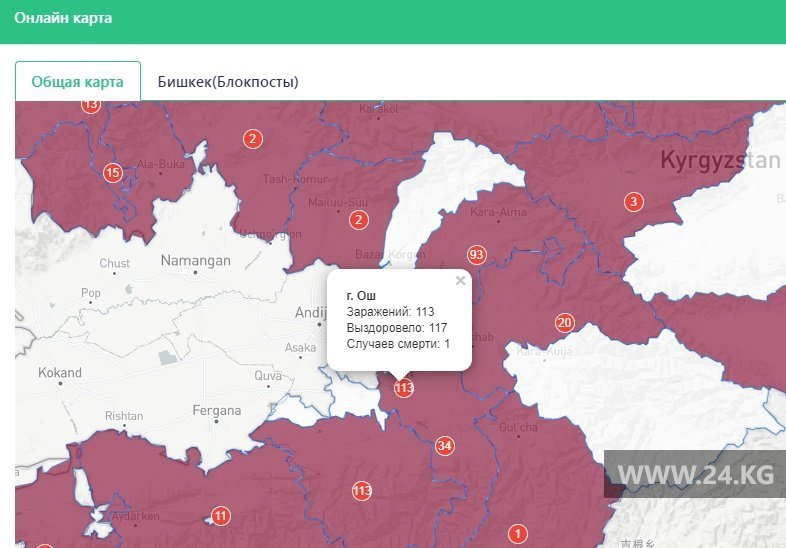The image size is (786, 548).
Task: Close the г. Ош info popup
Action: click(x=460, y=281)
